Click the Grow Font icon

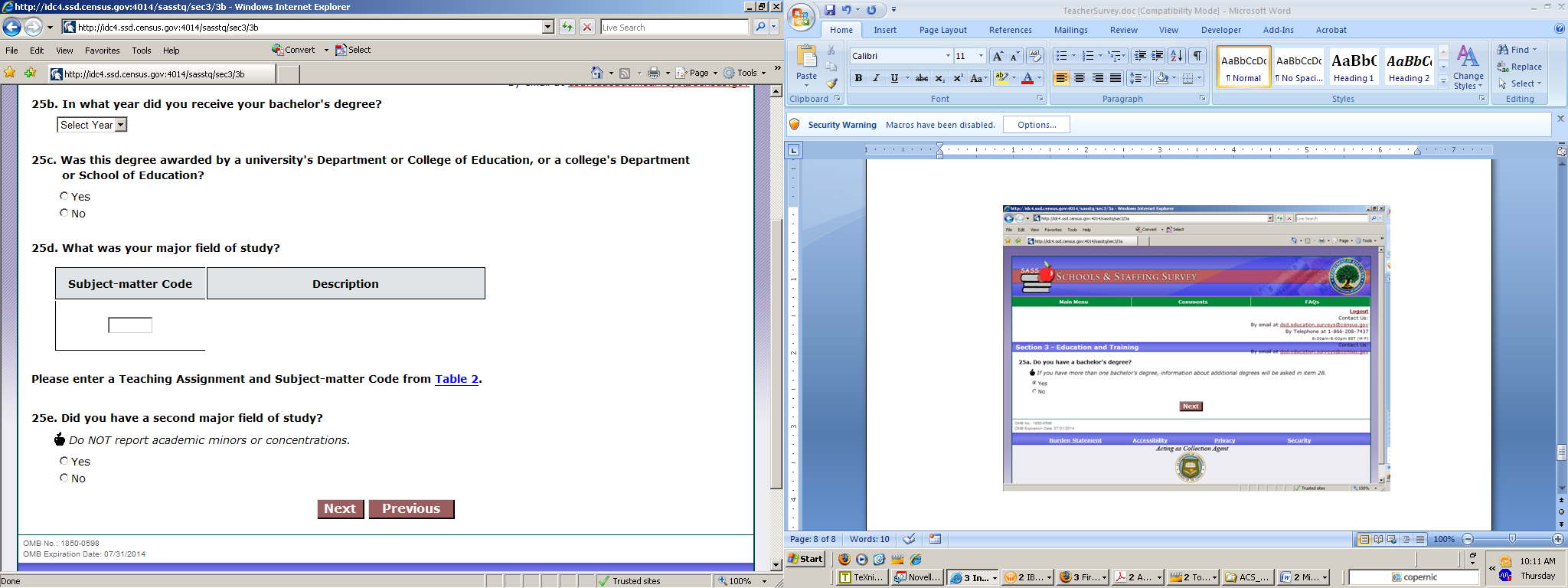pos(998,56)
